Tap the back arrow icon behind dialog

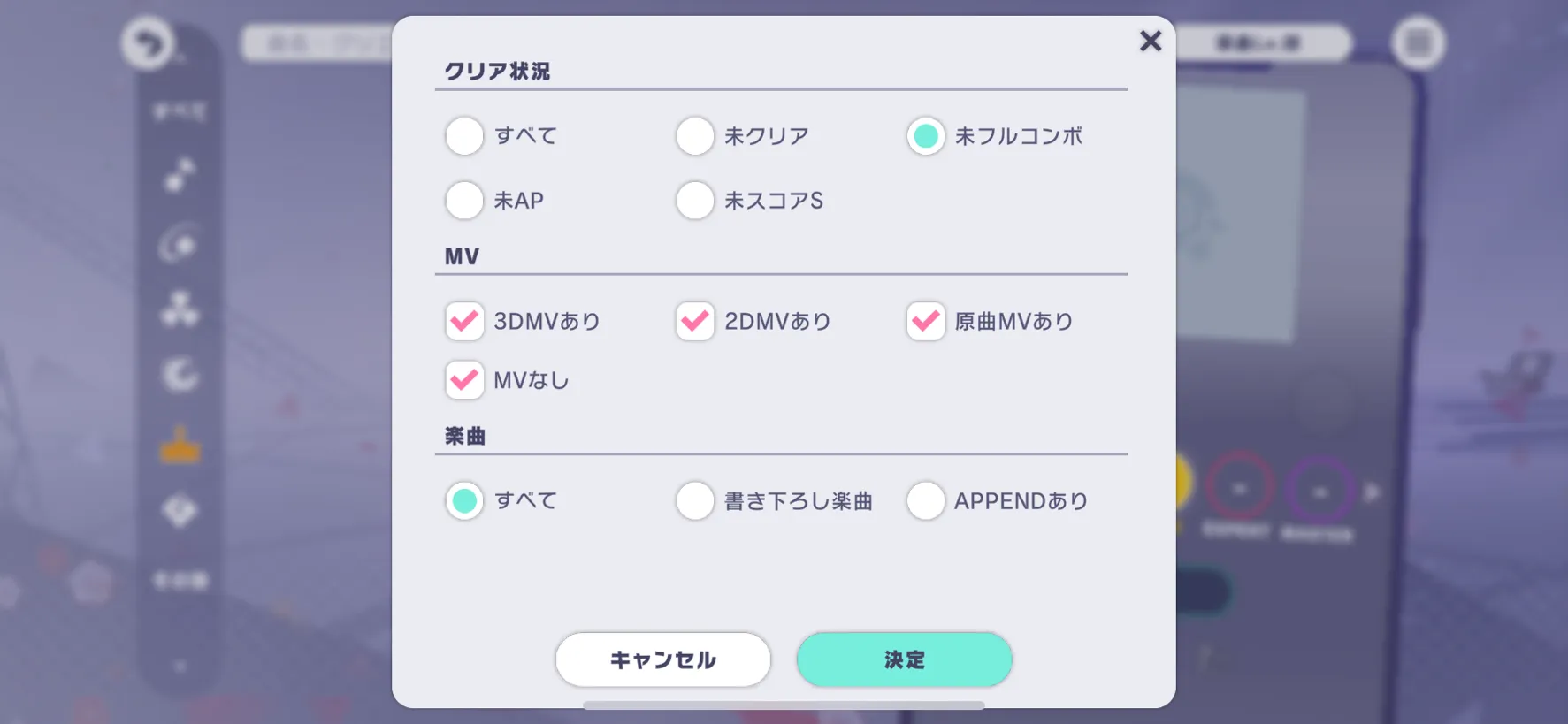point(148,42)
